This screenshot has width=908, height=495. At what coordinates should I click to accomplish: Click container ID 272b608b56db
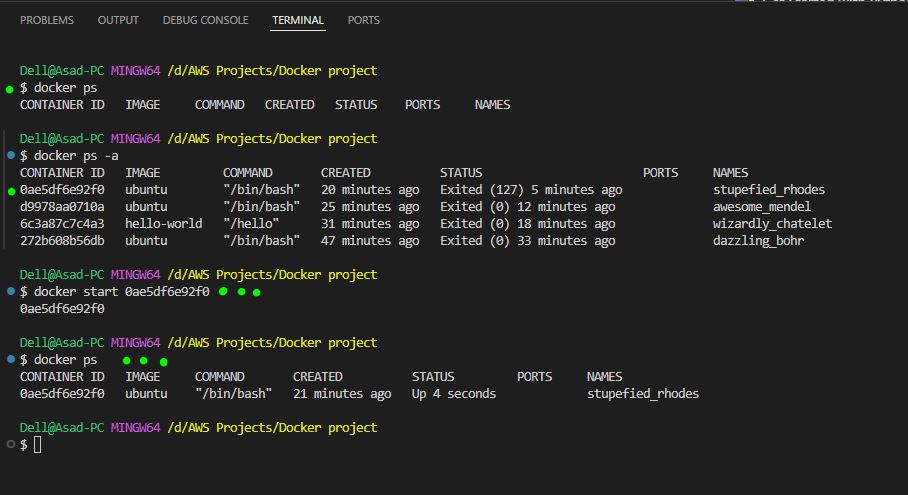pos(62,241)
